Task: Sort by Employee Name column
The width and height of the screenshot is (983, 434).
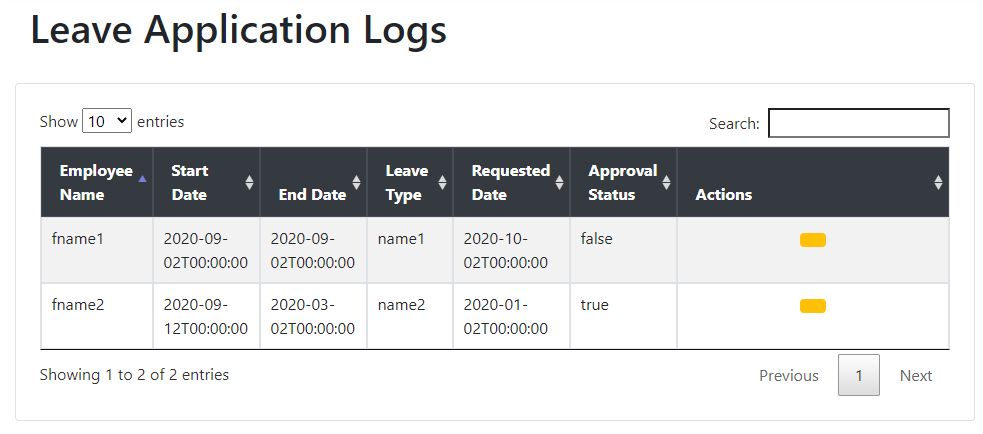Action: (x=96, y=182)
